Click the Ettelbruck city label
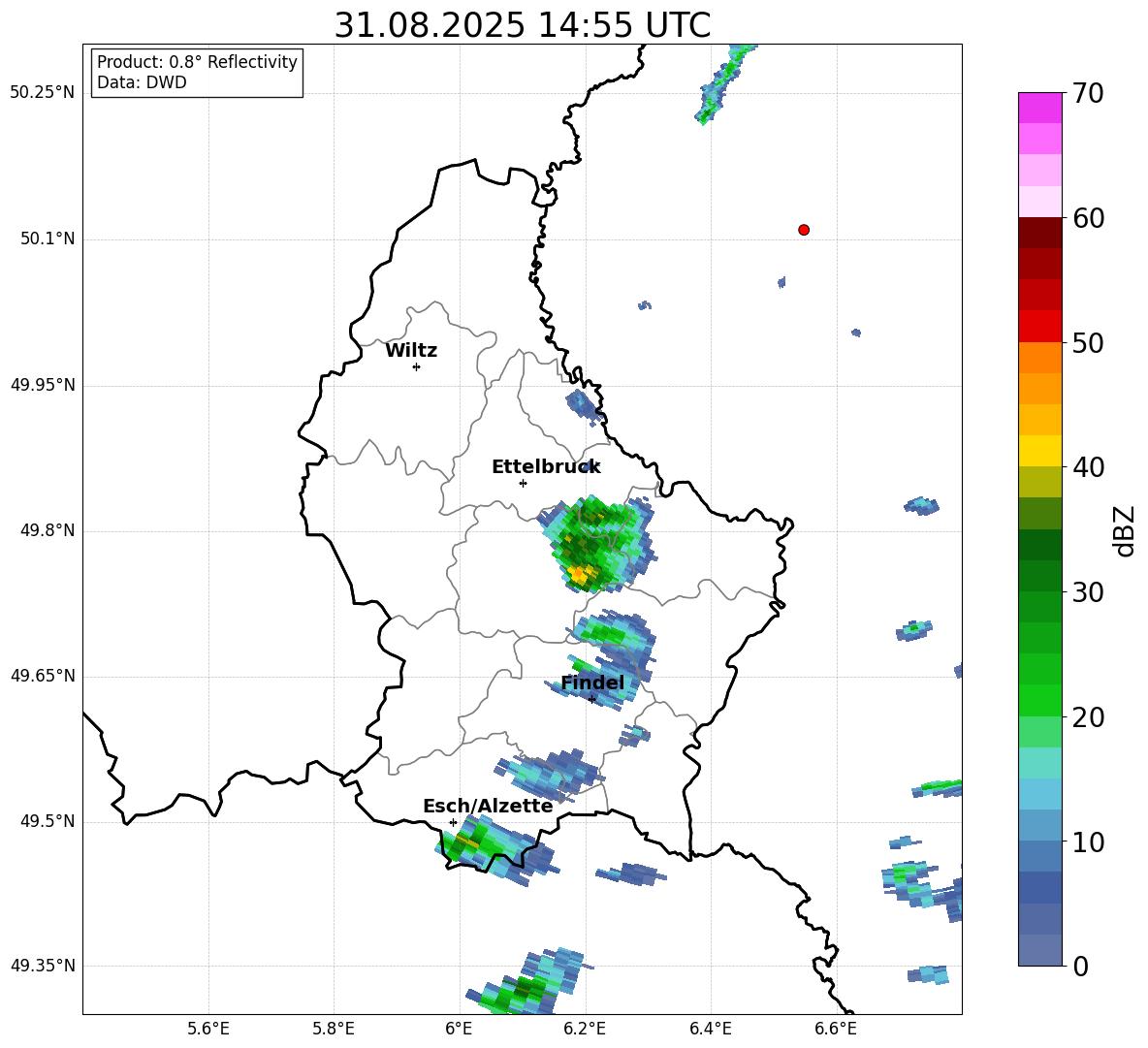The width and height of the screenshot is (1148, 1048). 546,467
